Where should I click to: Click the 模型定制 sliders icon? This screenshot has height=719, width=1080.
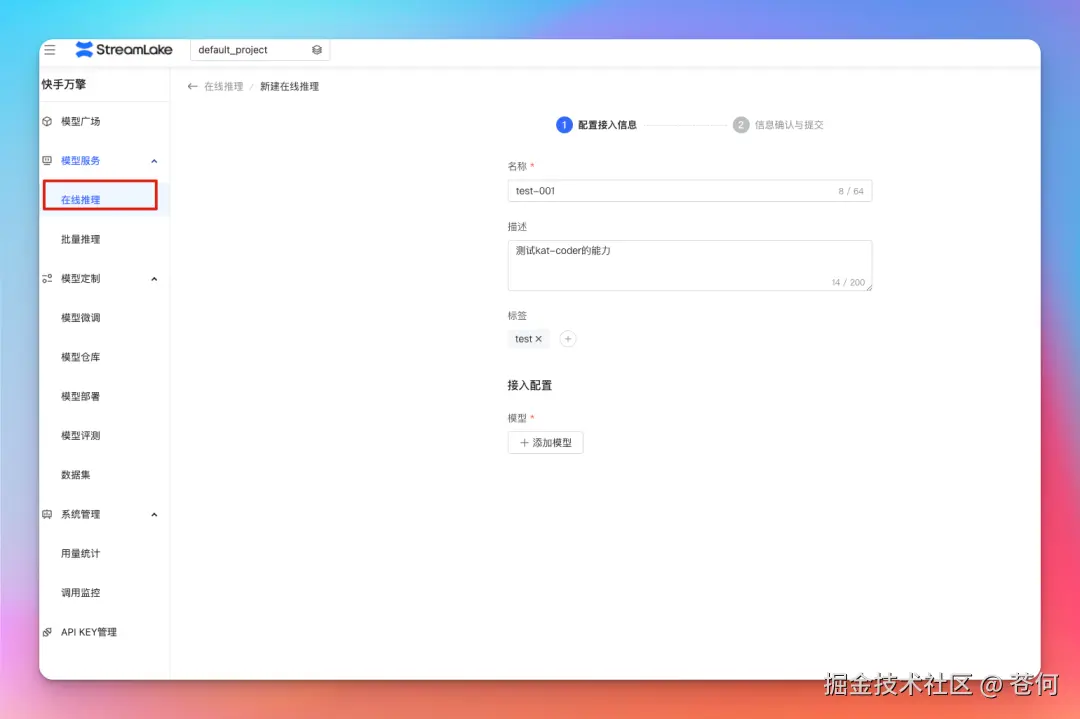tap(46, 278)
